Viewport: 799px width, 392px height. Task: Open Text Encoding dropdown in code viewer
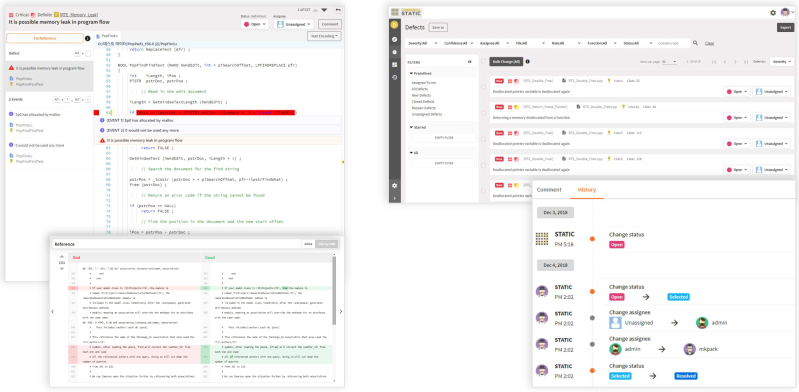tap(324, 36)
